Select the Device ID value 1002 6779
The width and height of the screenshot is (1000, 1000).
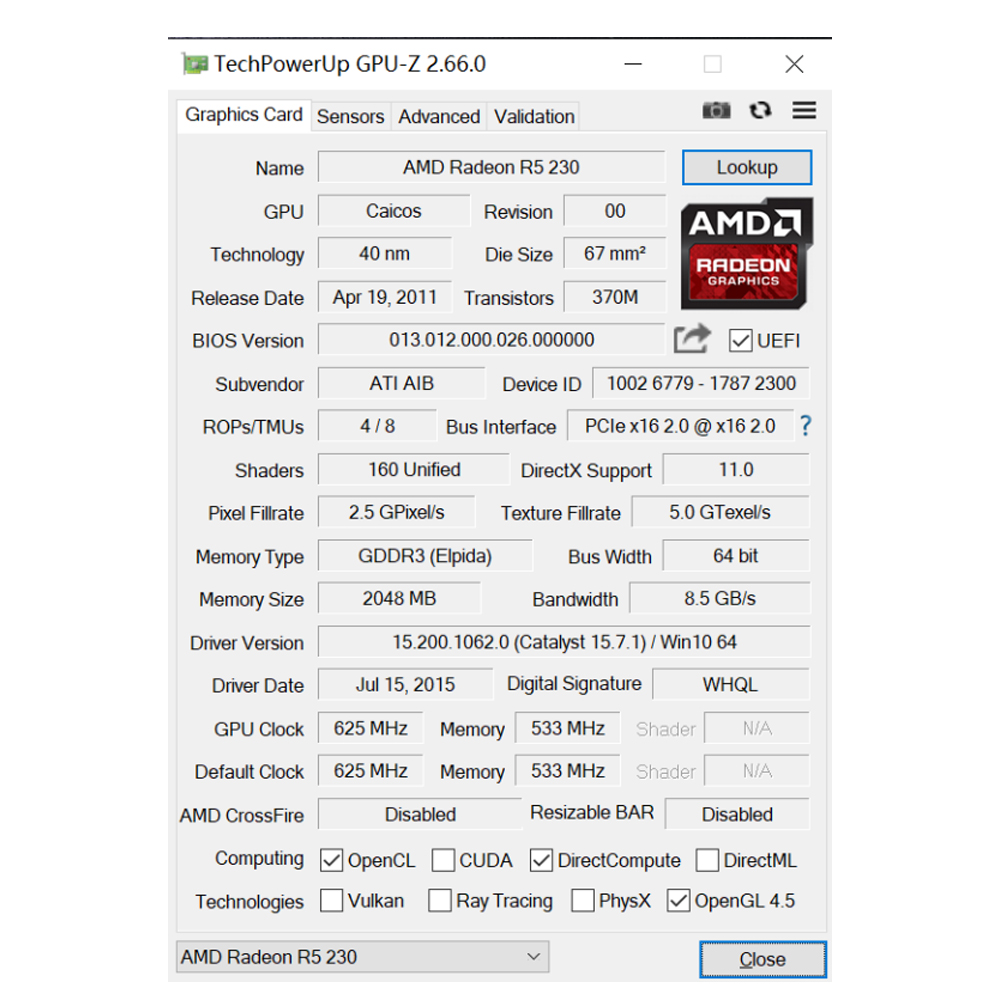[x=701, y=383]
